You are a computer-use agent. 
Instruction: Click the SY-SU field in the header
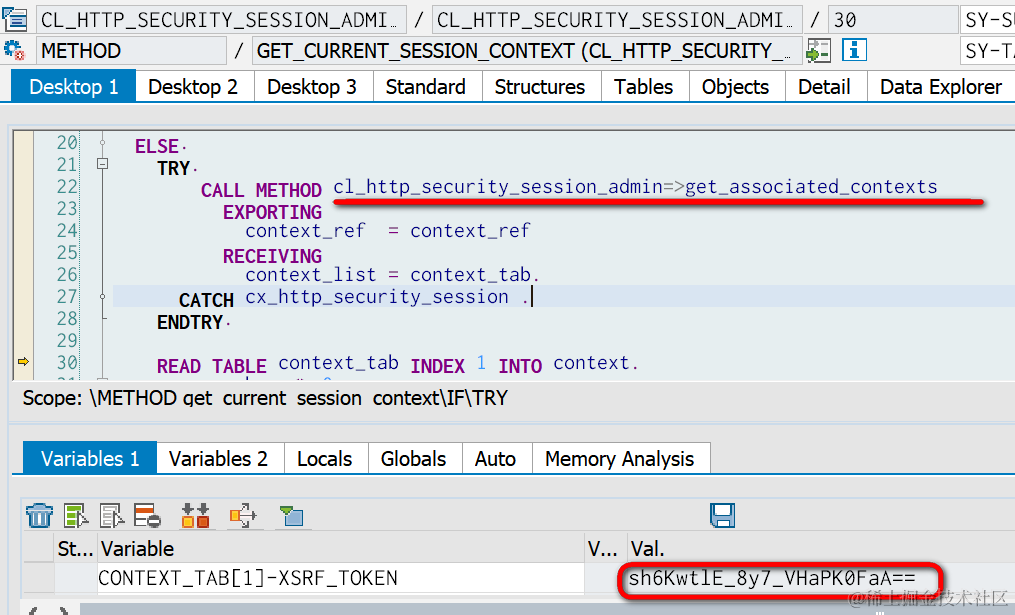click(x=987, y=19)
